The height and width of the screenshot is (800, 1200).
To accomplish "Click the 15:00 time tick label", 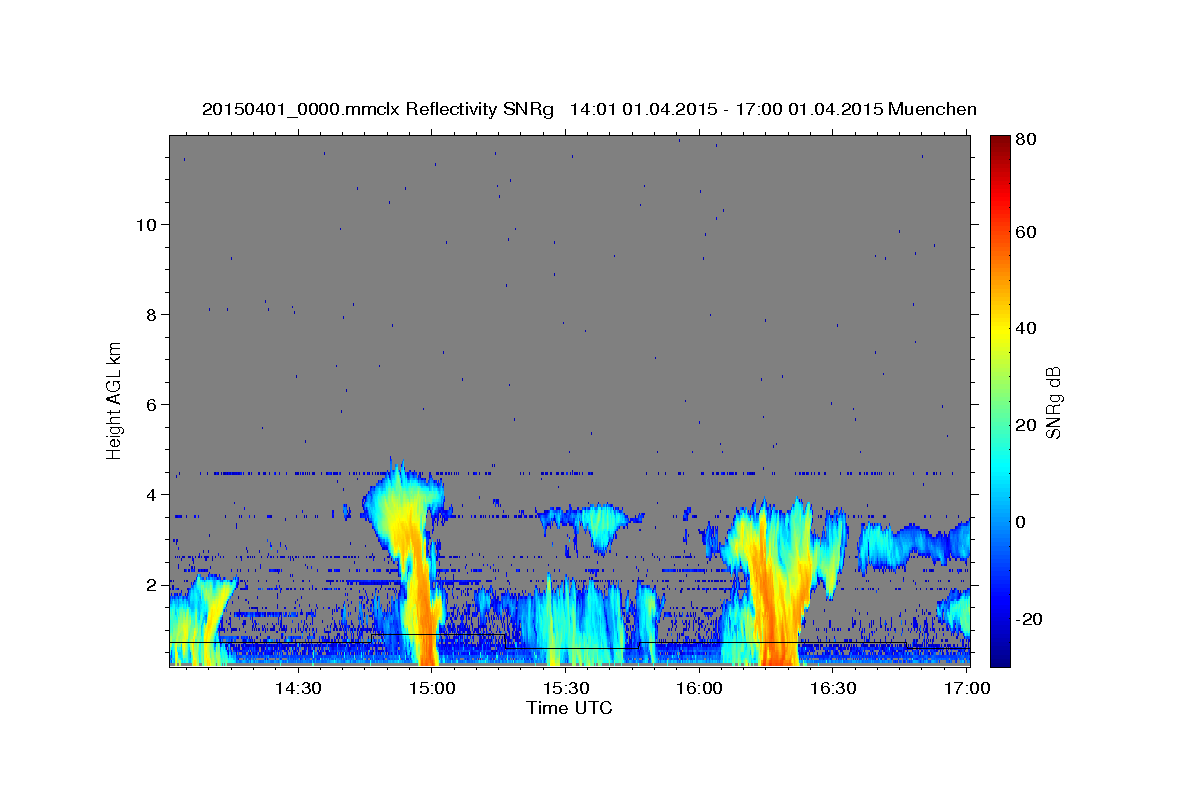I will click(x=431, y=688).
